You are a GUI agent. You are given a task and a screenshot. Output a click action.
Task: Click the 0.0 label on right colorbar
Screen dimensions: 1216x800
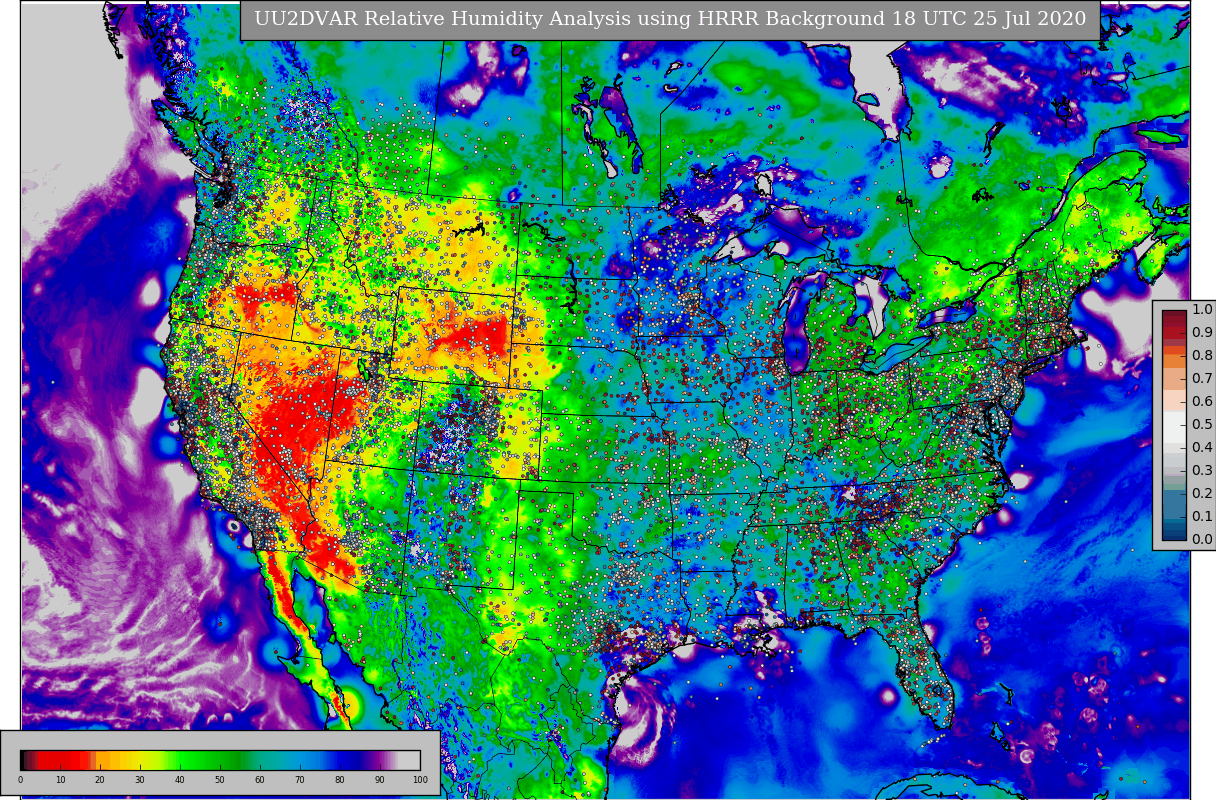coord(1202,540)
